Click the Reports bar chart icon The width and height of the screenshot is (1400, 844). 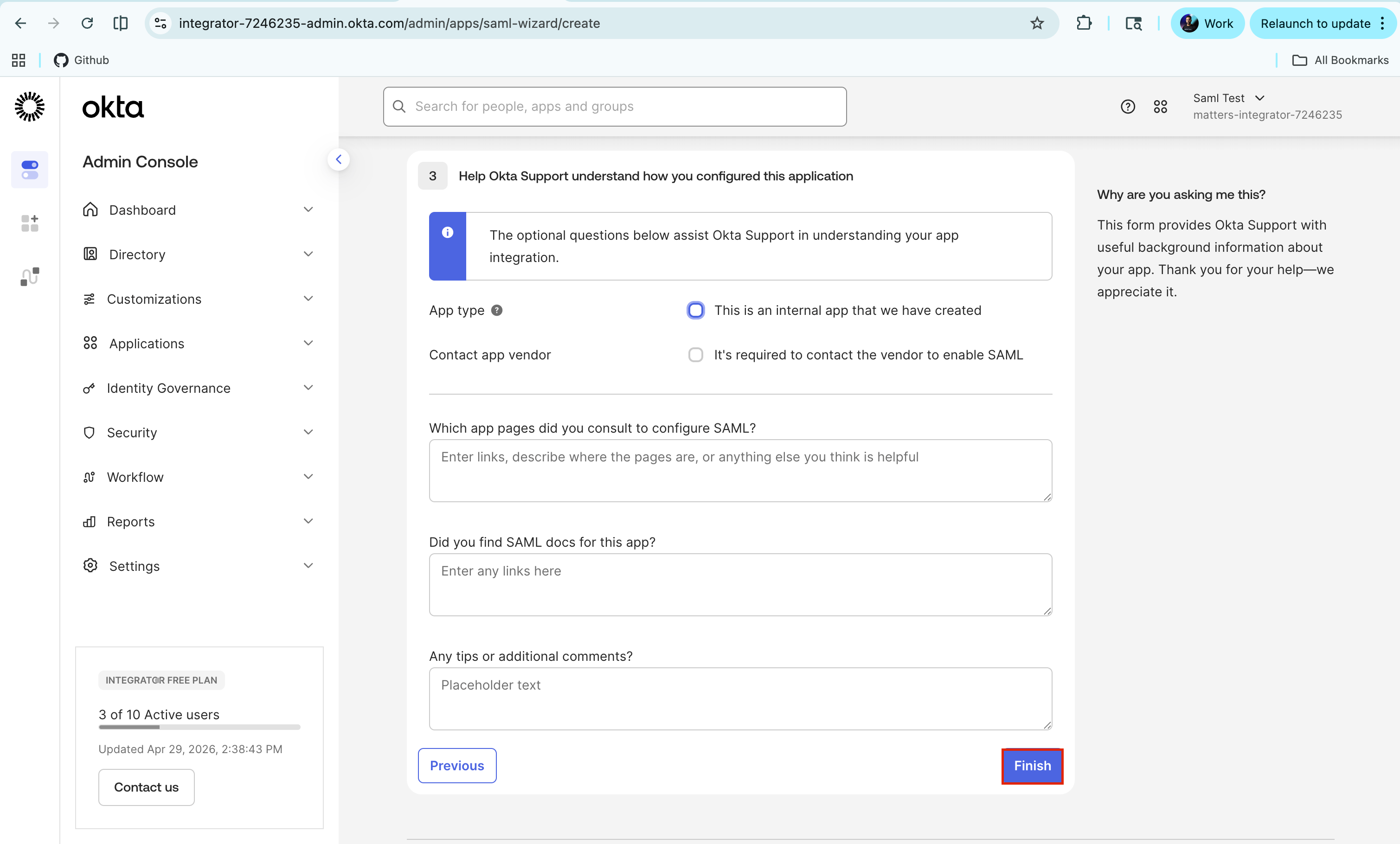pyautogui.click(x=89, y=522)
